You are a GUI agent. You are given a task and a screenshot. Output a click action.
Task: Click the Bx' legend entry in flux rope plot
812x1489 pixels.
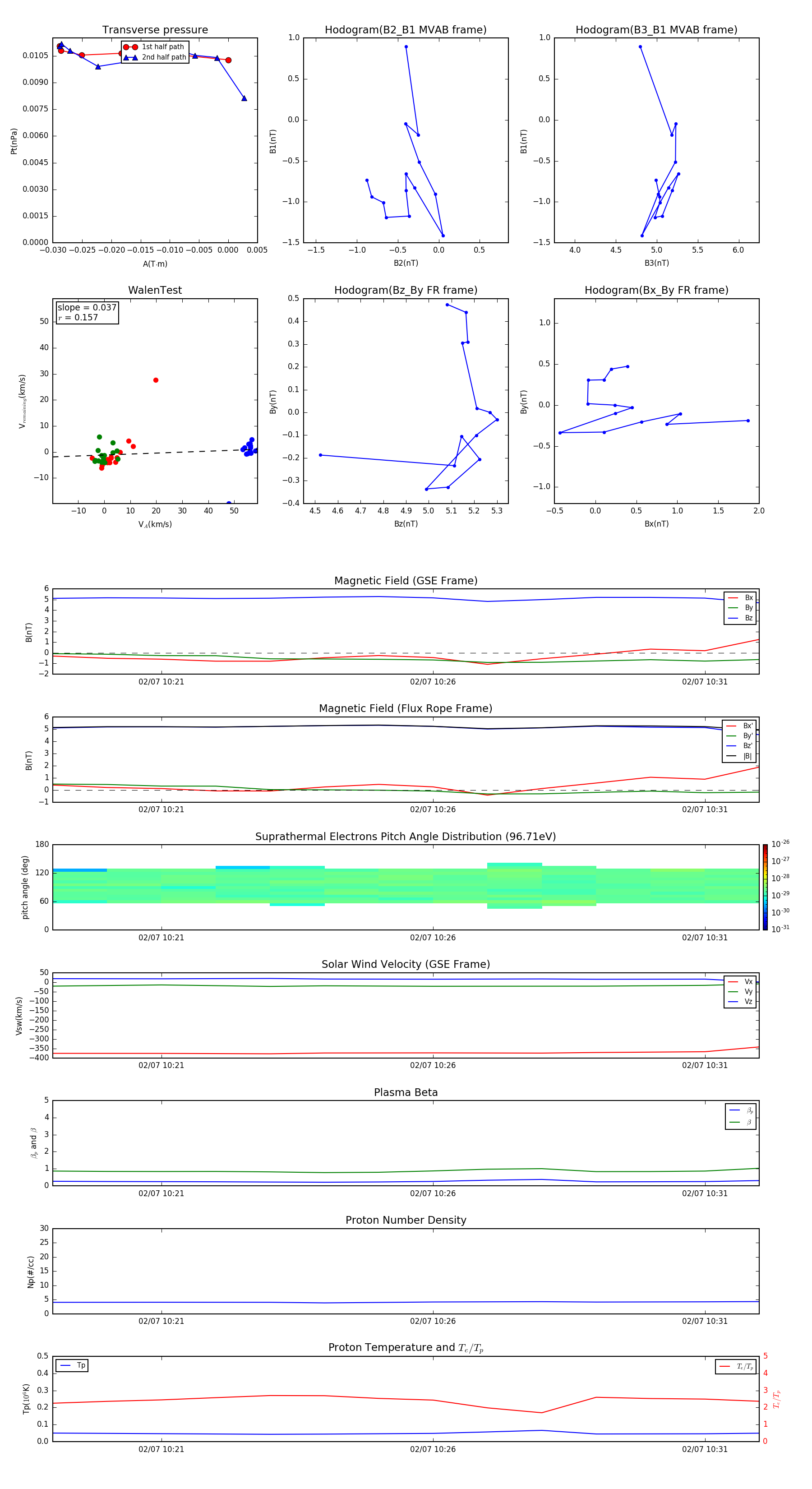(740, 726)
